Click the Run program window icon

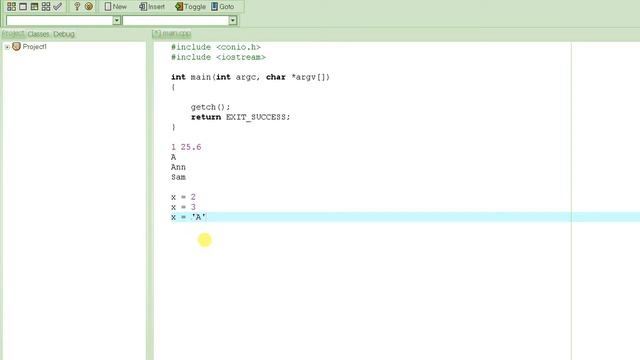[23, 7]
